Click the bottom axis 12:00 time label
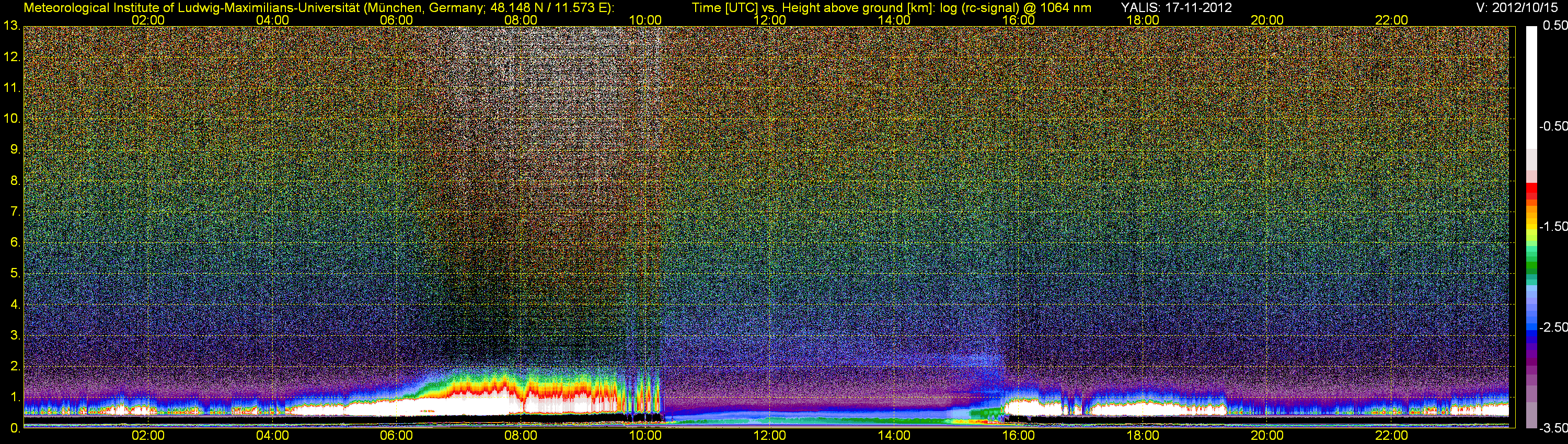Image resolution: width=1568 pixels, height=444 pixels. (x=769, y=436)
